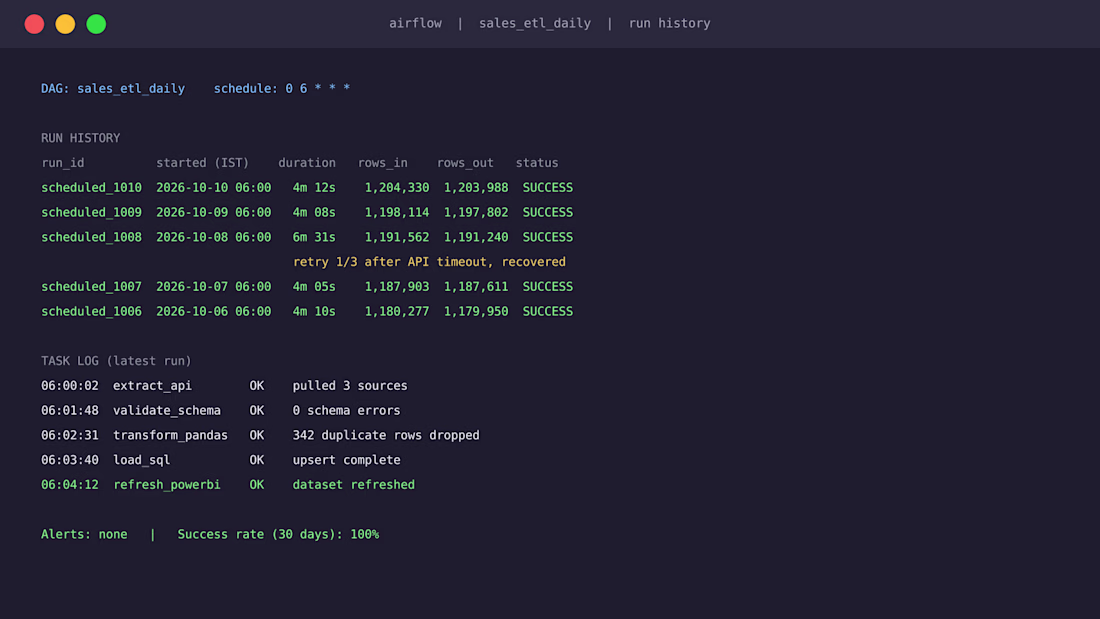
Task: Select run scheduled_1010 in run history
Action: tap(307, 187)
